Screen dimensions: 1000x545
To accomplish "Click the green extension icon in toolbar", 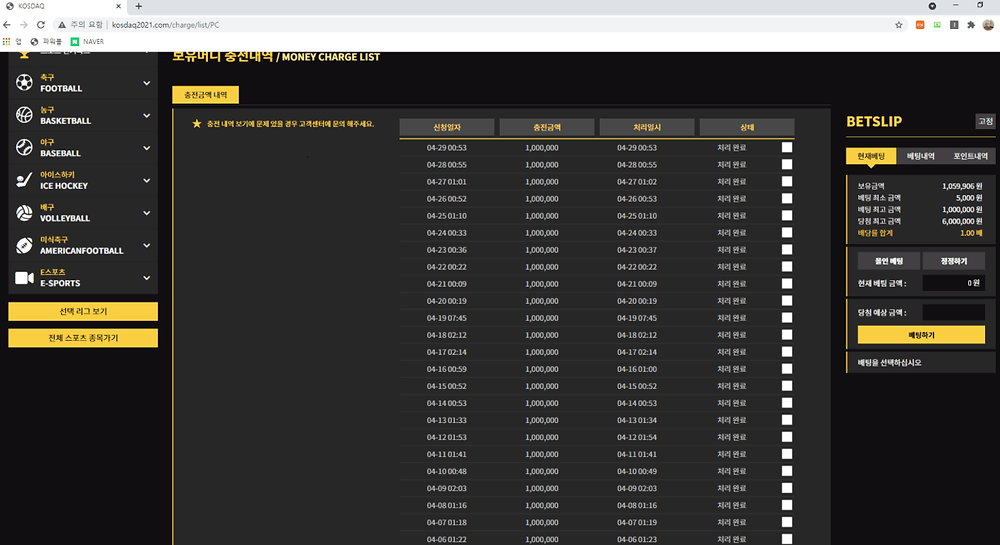I will click(x=937, y=25).
